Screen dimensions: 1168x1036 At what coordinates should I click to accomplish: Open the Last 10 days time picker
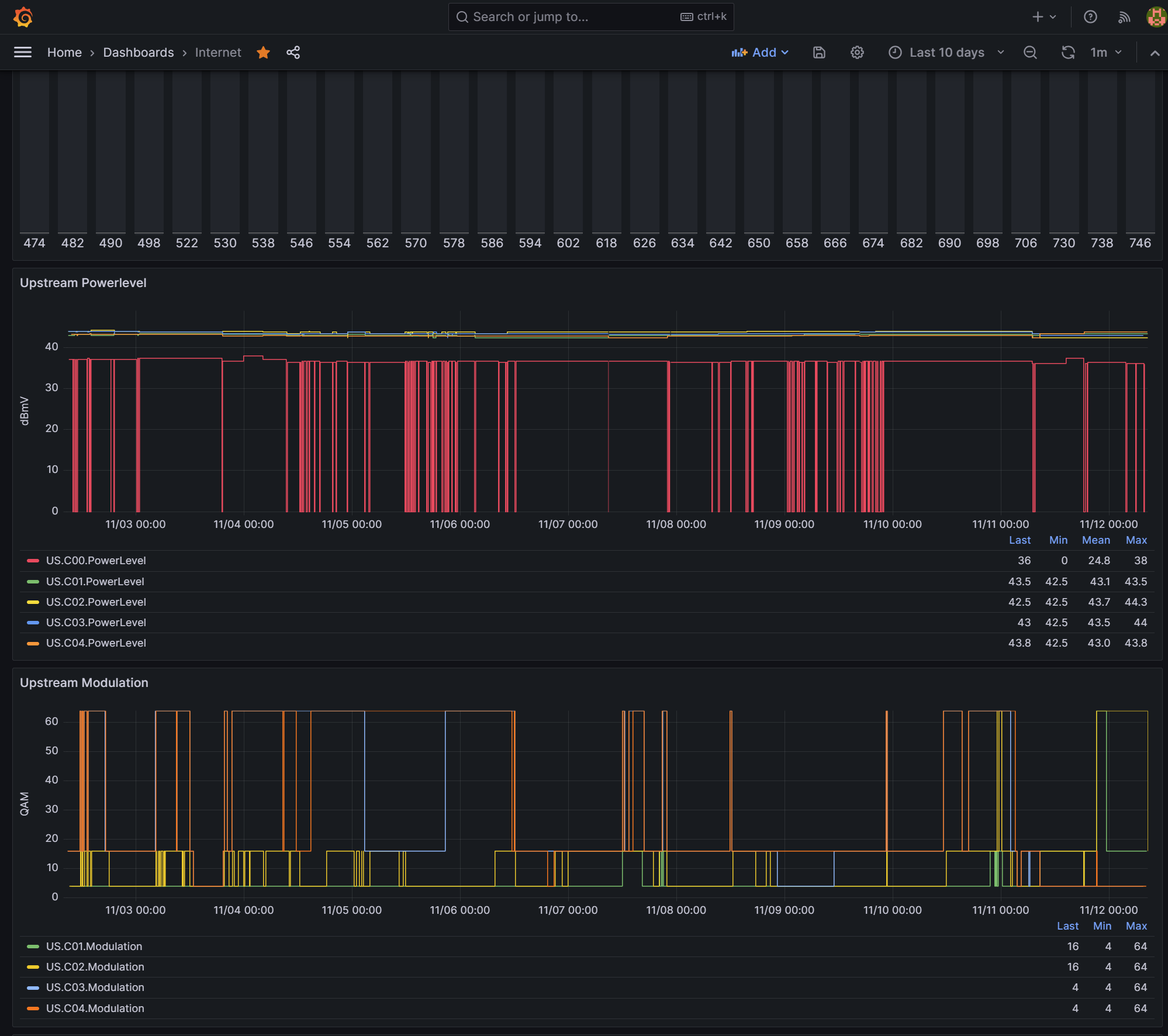(946, 53)
